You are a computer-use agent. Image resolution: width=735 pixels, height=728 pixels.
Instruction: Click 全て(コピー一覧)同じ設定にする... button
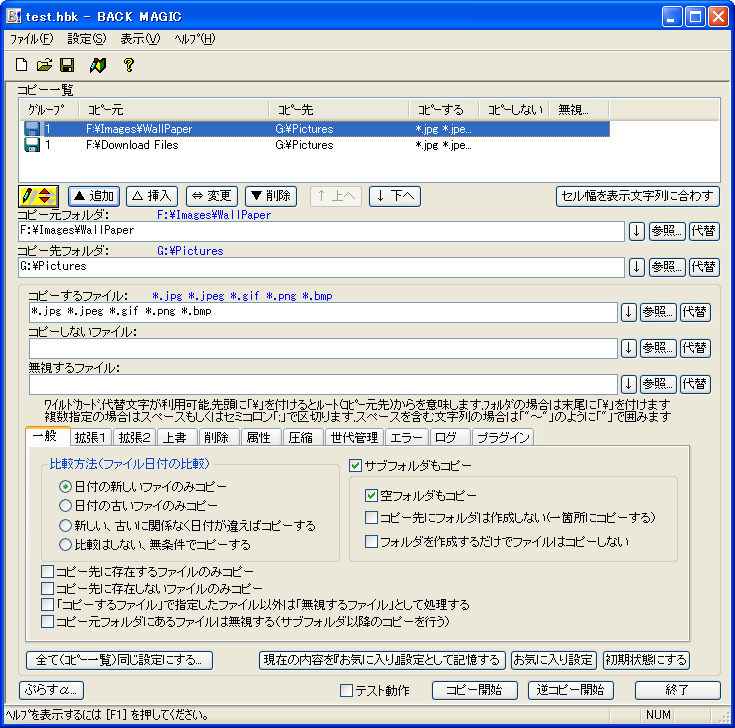pos(120,660)
